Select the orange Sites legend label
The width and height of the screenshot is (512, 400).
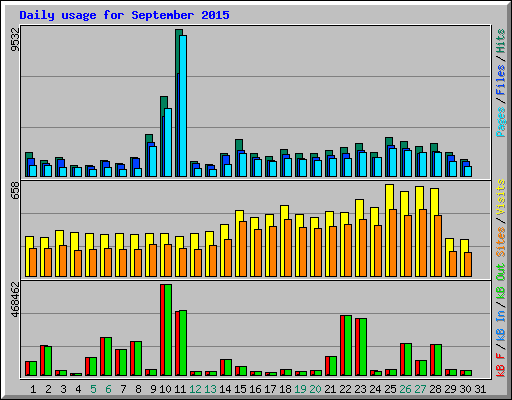(500, 242)
